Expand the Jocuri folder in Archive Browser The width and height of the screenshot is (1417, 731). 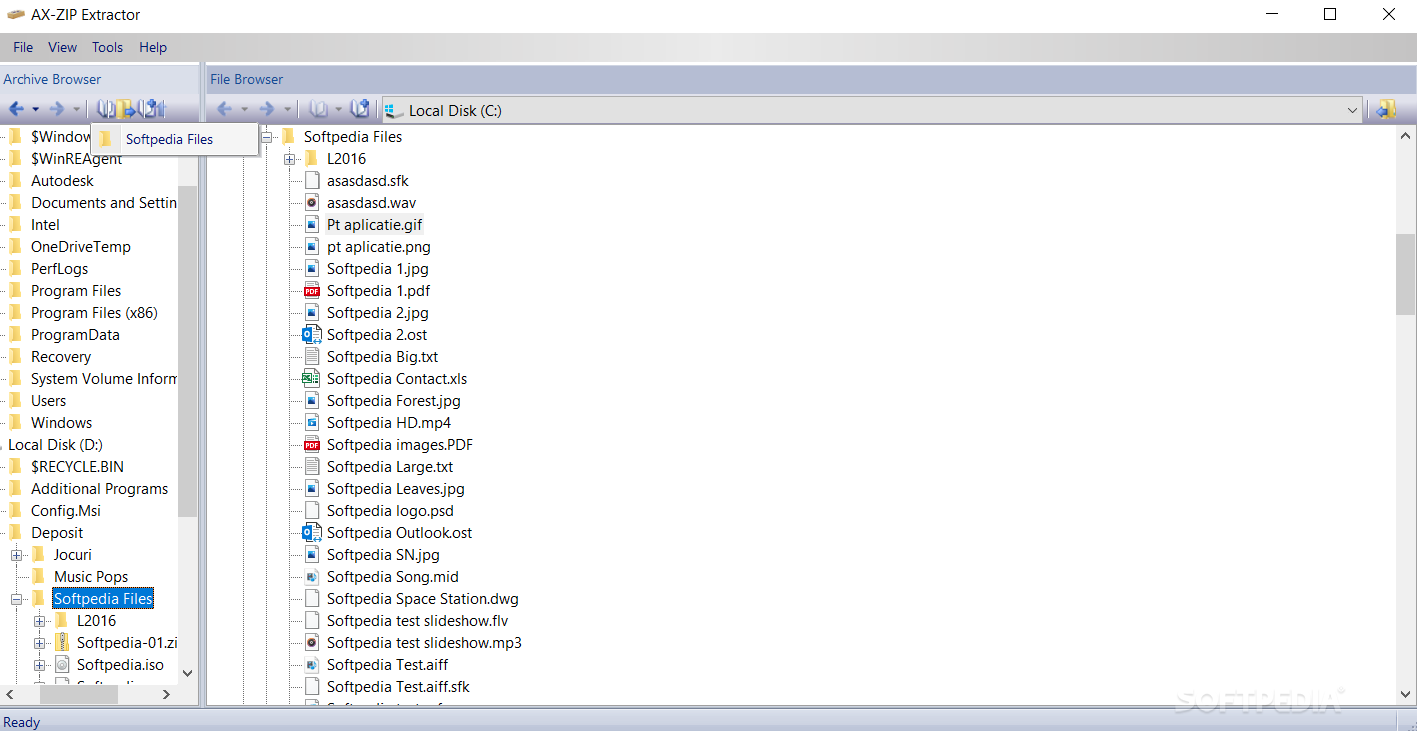pyautogui.click(x=17, y=555)
